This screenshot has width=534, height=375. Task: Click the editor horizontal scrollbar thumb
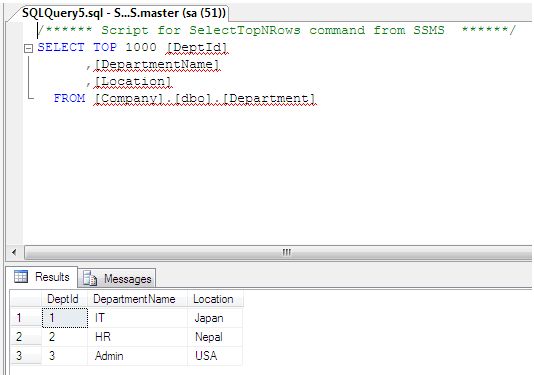pos(278,252)
